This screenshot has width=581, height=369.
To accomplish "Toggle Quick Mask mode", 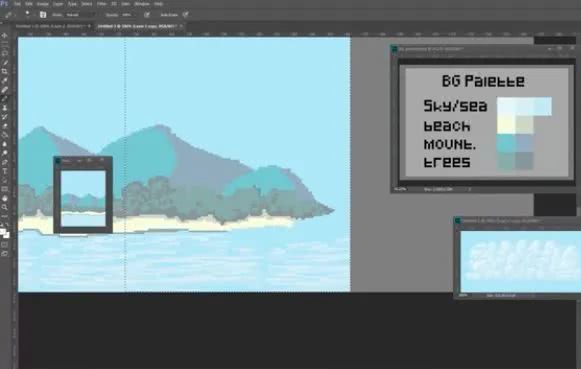I will pyautogui.click(x=5, y=245).
